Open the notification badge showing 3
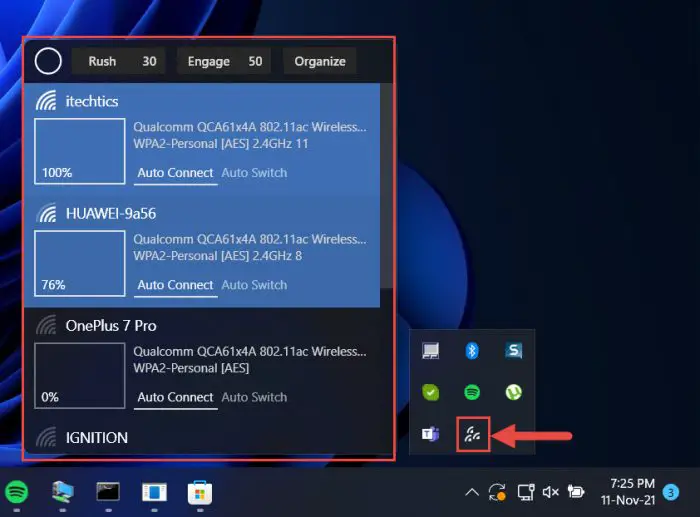Image resolution: width=700 pixels, height=517 pixels. pyautogui.click(x=671, y=492)
